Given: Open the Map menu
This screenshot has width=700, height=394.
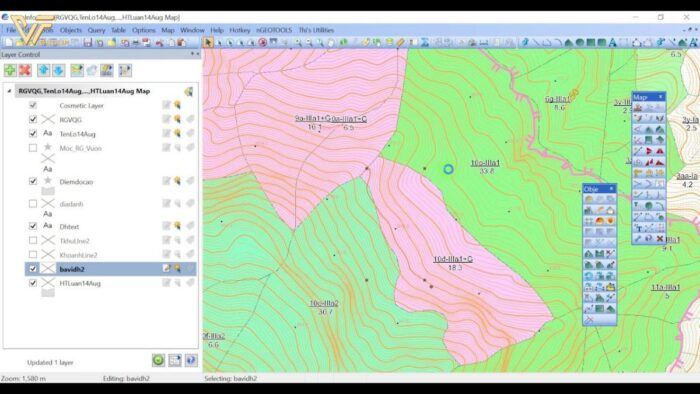Looking at the screenshot, I should coord(168,30).
